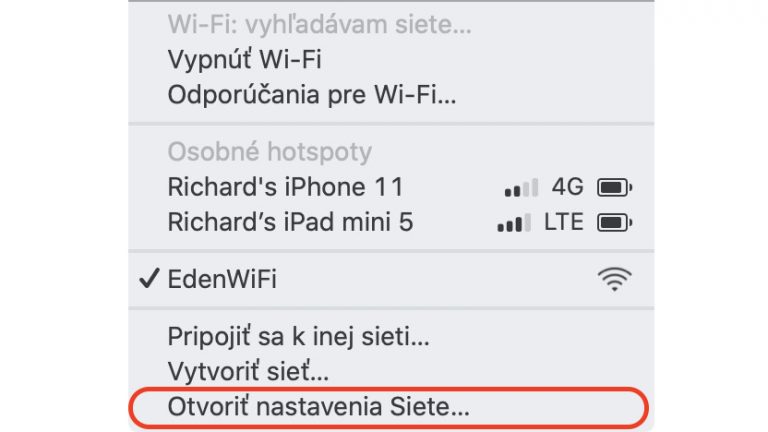The image size is (768, 432).
Task: Click the red-highlighted network settings row
Action: [x=389, y=407]
